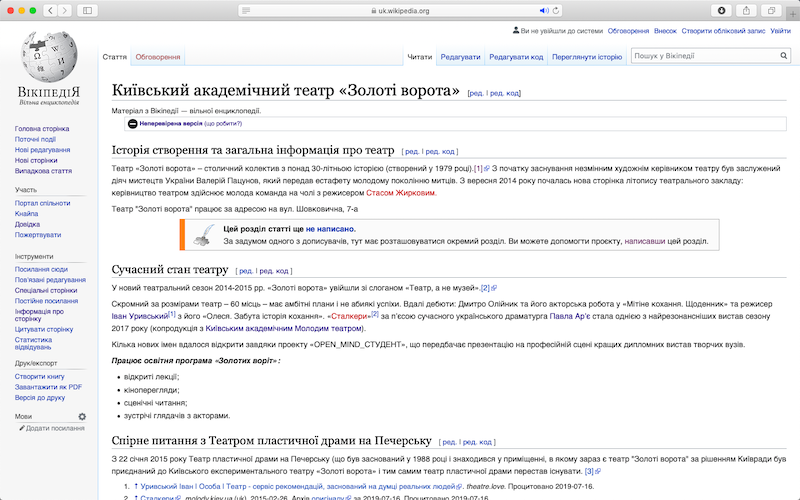This screenshot has height=500, width=800.
Task: Open Посилання сюди tool link
Action: (x=41, y=269)
